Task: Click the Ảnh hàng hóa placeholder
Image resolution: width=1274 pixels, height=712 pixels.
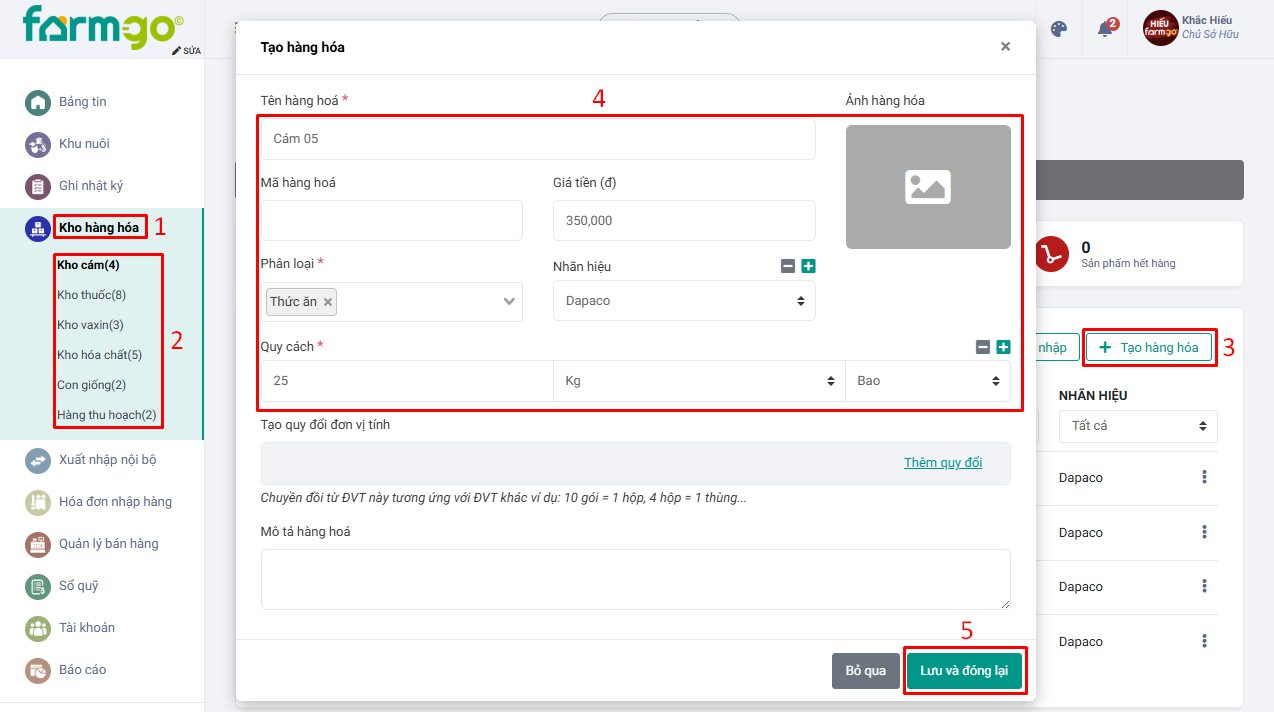Action: pos(927,187)
